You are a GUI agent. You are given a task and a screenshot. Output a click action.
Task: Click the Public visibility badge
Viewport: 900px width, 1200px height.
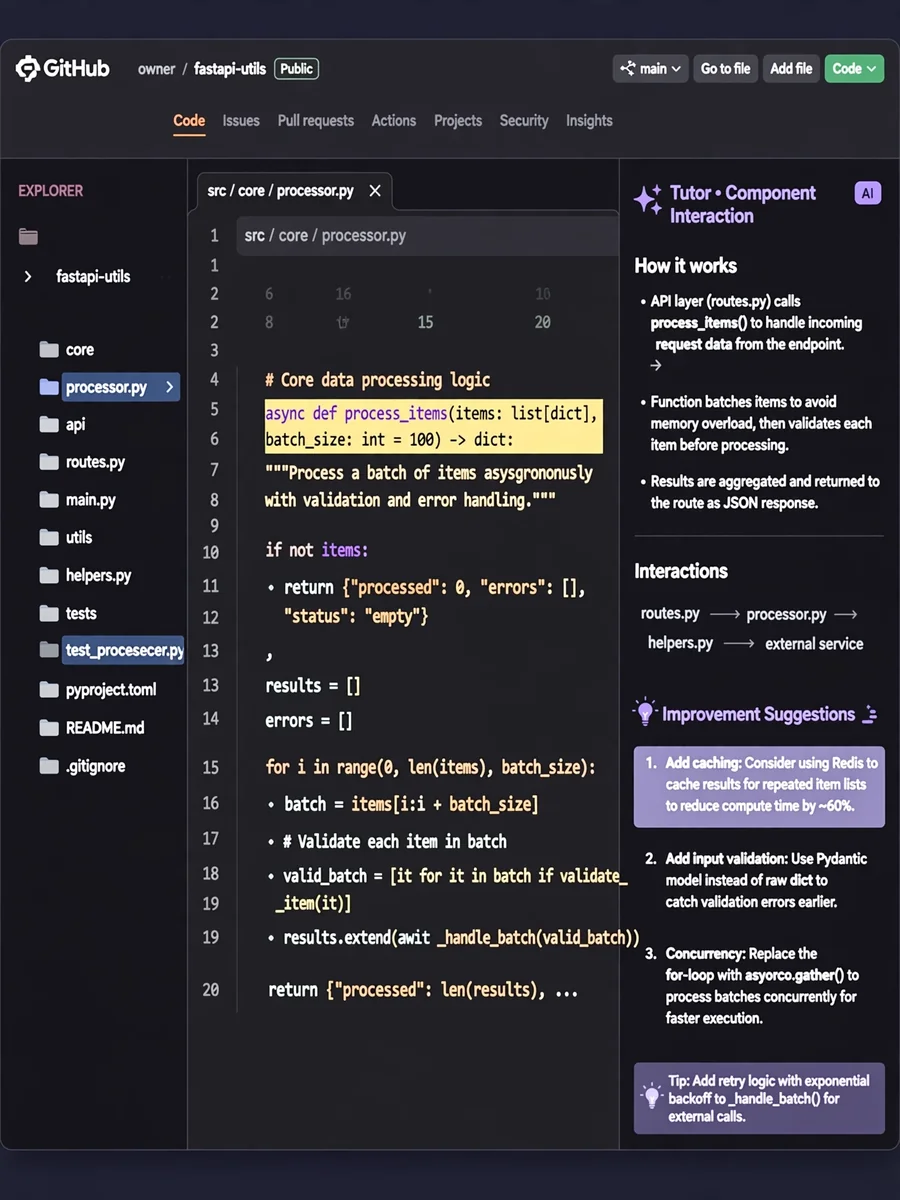(x=296, y=69)
